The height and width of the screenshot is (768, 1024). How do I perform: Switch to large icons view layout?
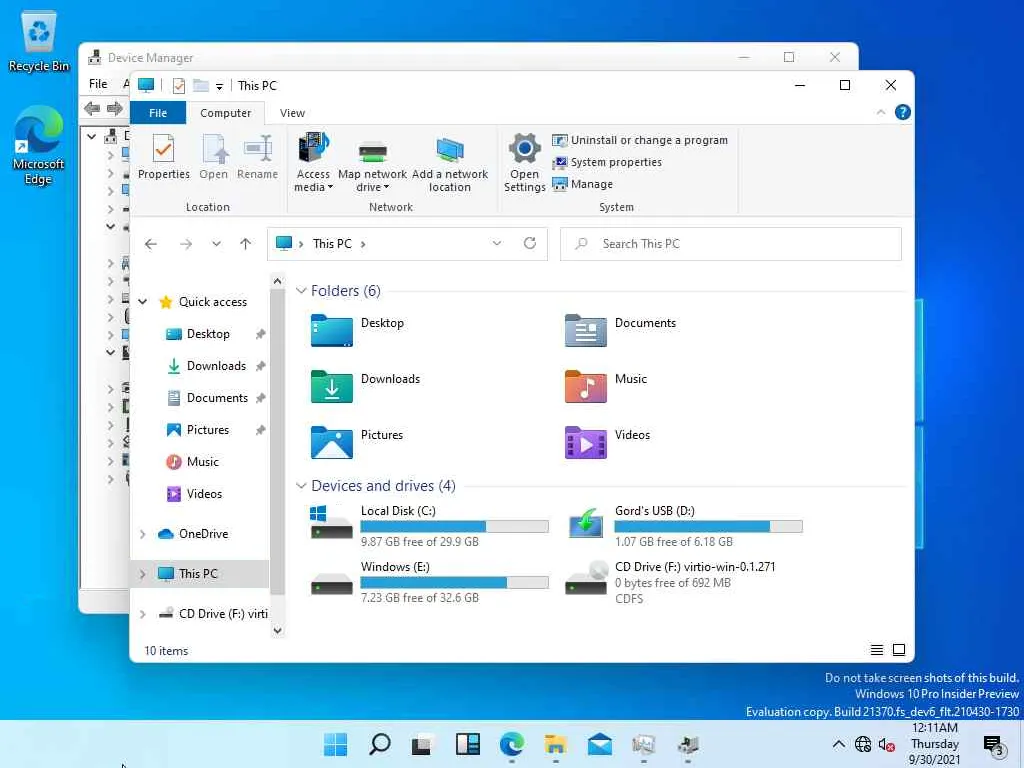point(899,650)
